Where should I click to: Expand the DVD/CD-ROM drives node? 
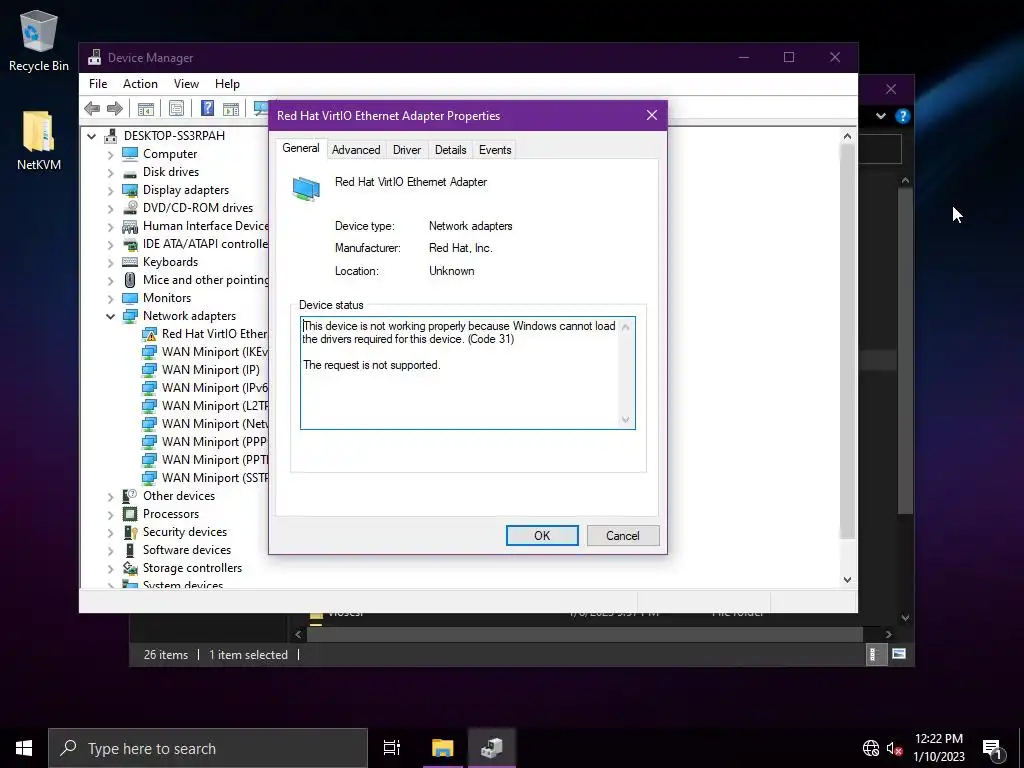110,208
